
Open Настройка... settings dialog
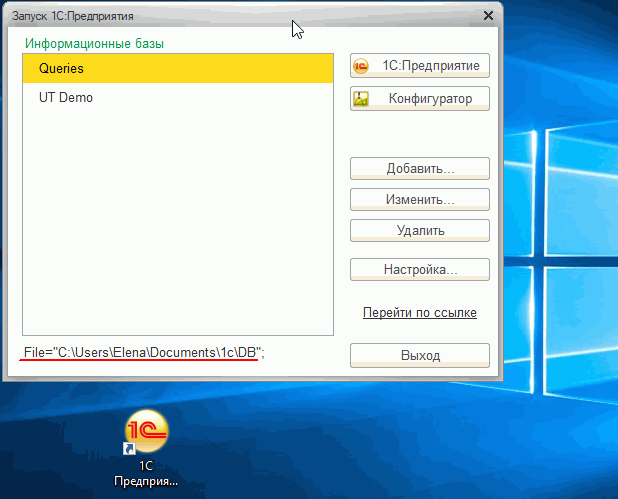(420, 270)
